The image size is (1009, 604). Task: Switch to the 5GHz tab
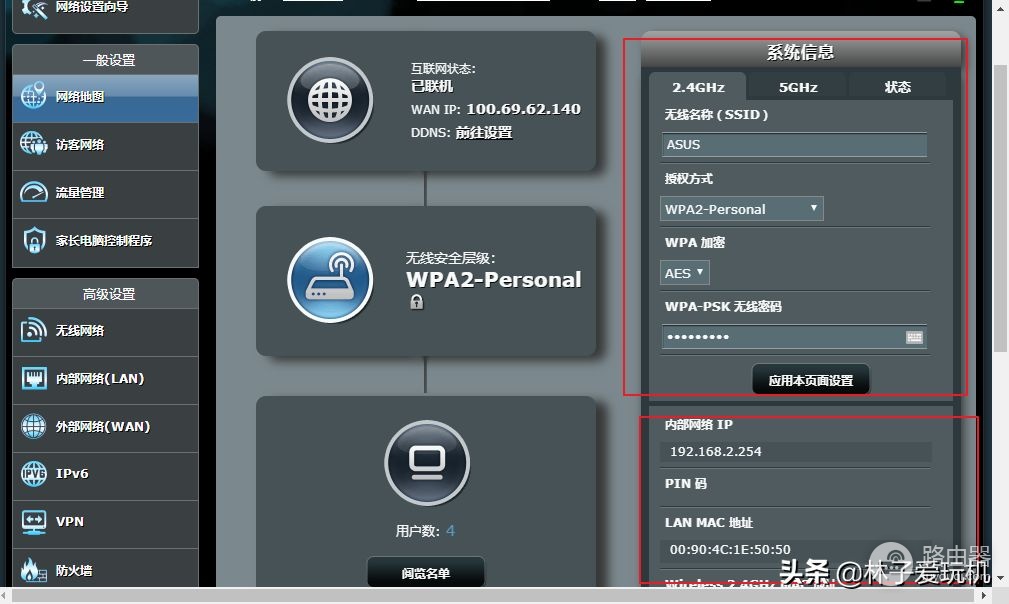click(798, 87)
